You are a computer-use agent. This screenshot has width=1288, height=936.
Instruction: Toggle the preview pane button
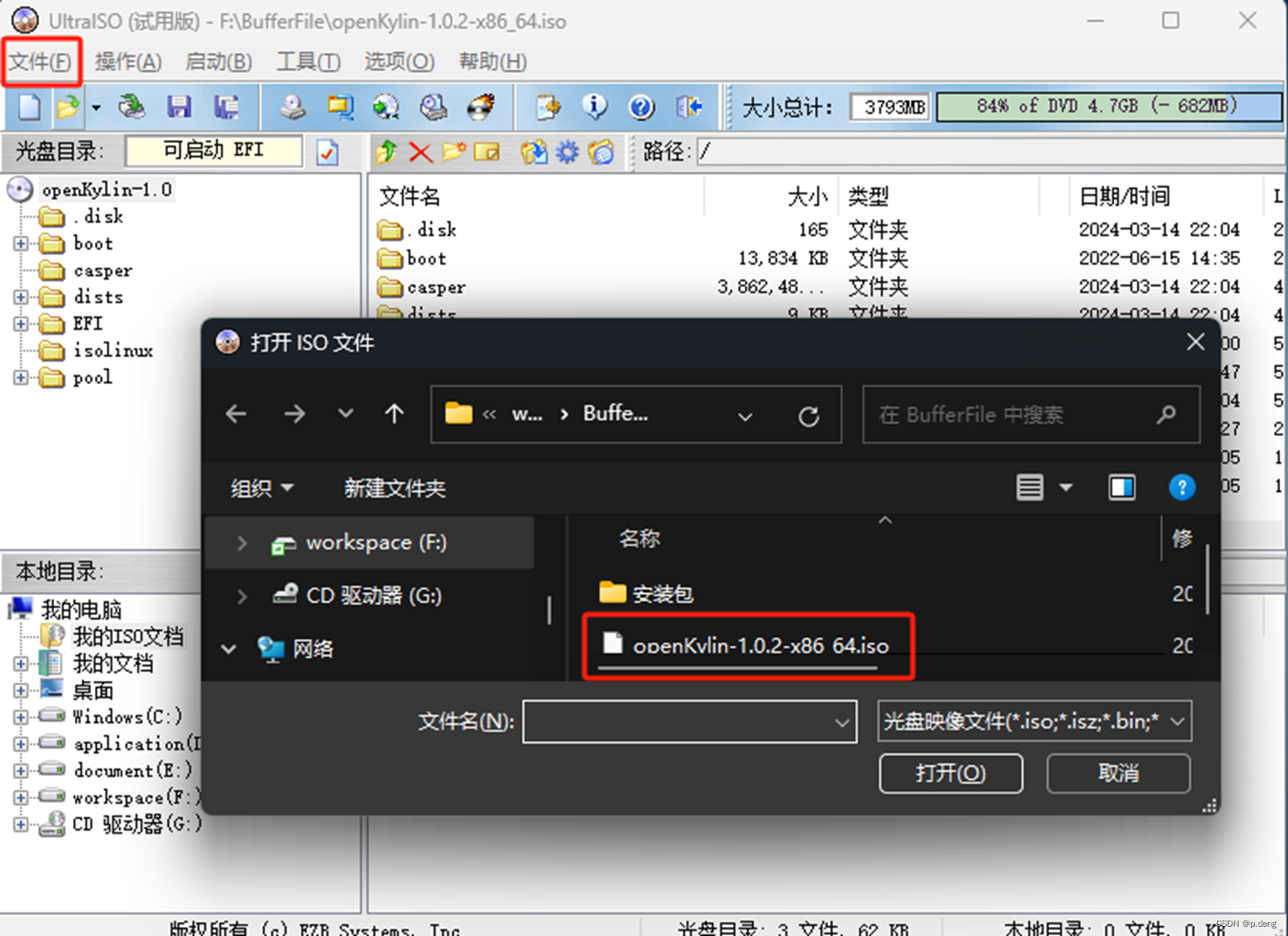tap(1122, 488)
